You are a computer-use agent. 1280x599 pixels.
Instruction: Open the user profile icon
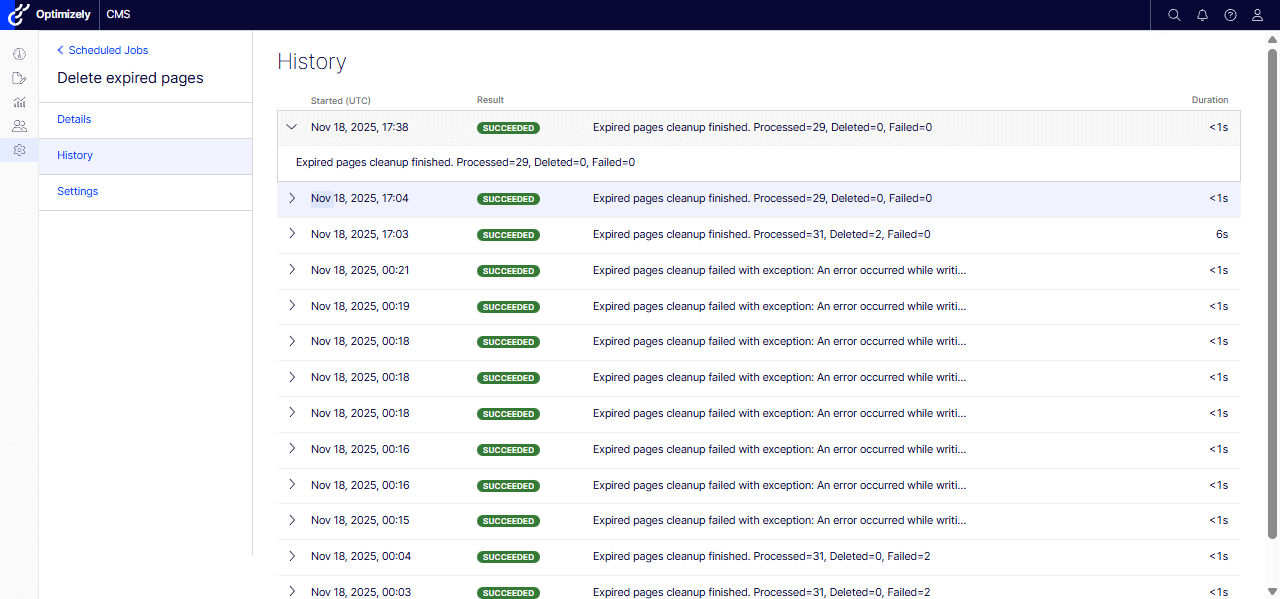pyautogui.click(x=1257, y=14)
